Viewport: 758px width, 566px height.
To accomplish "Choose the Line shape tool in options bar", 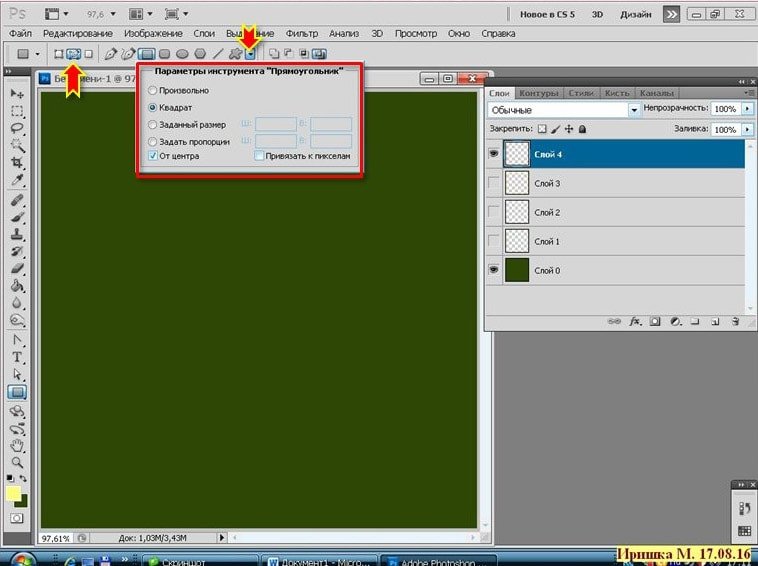I will coord(218,53).
